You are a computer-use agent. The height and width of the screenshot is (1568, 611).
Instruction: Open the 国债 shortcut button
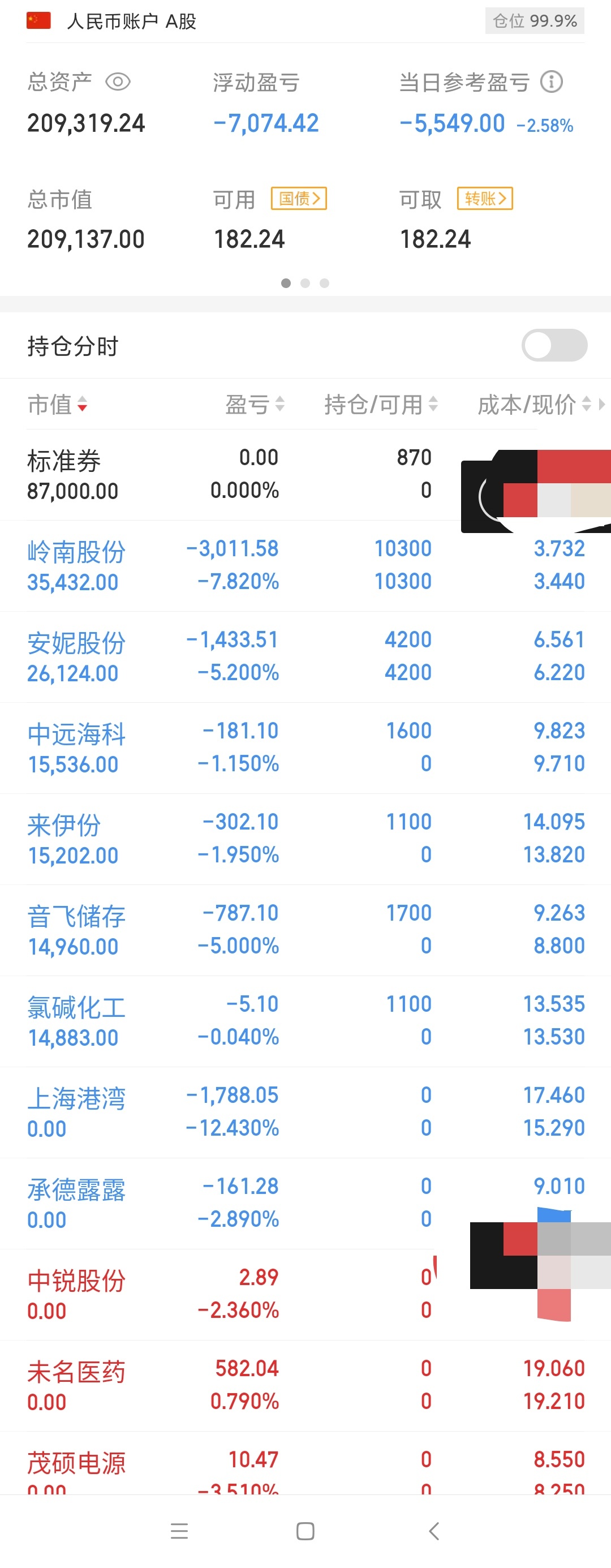[x=299, y=199]
